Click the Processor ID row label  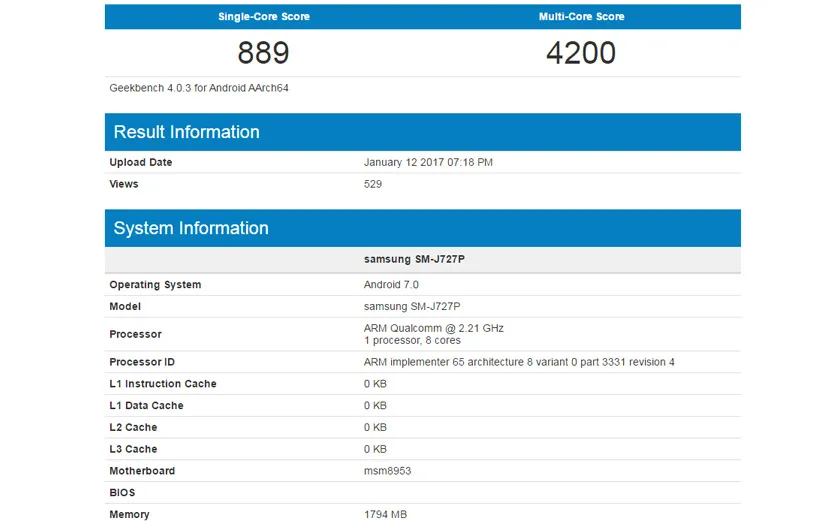coord(142,362)
